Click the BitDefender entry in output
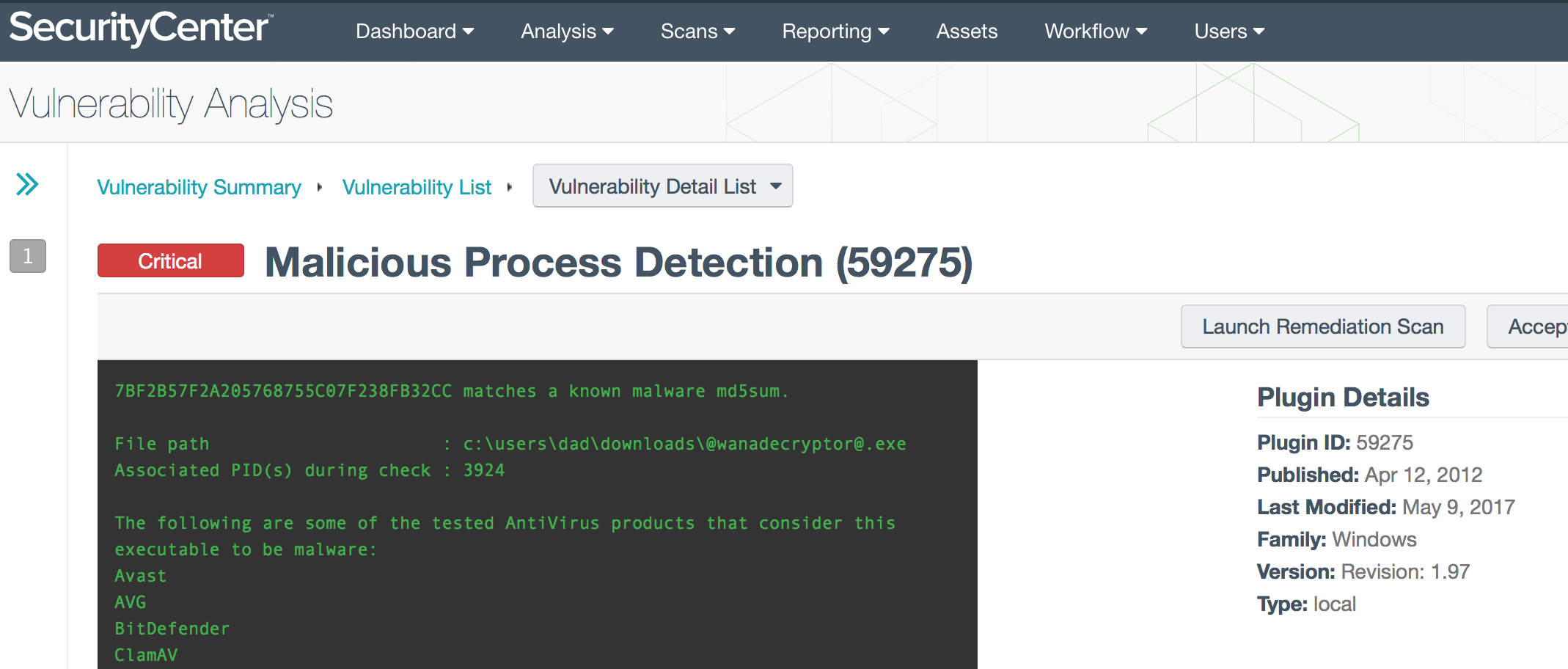 (172, 629)
